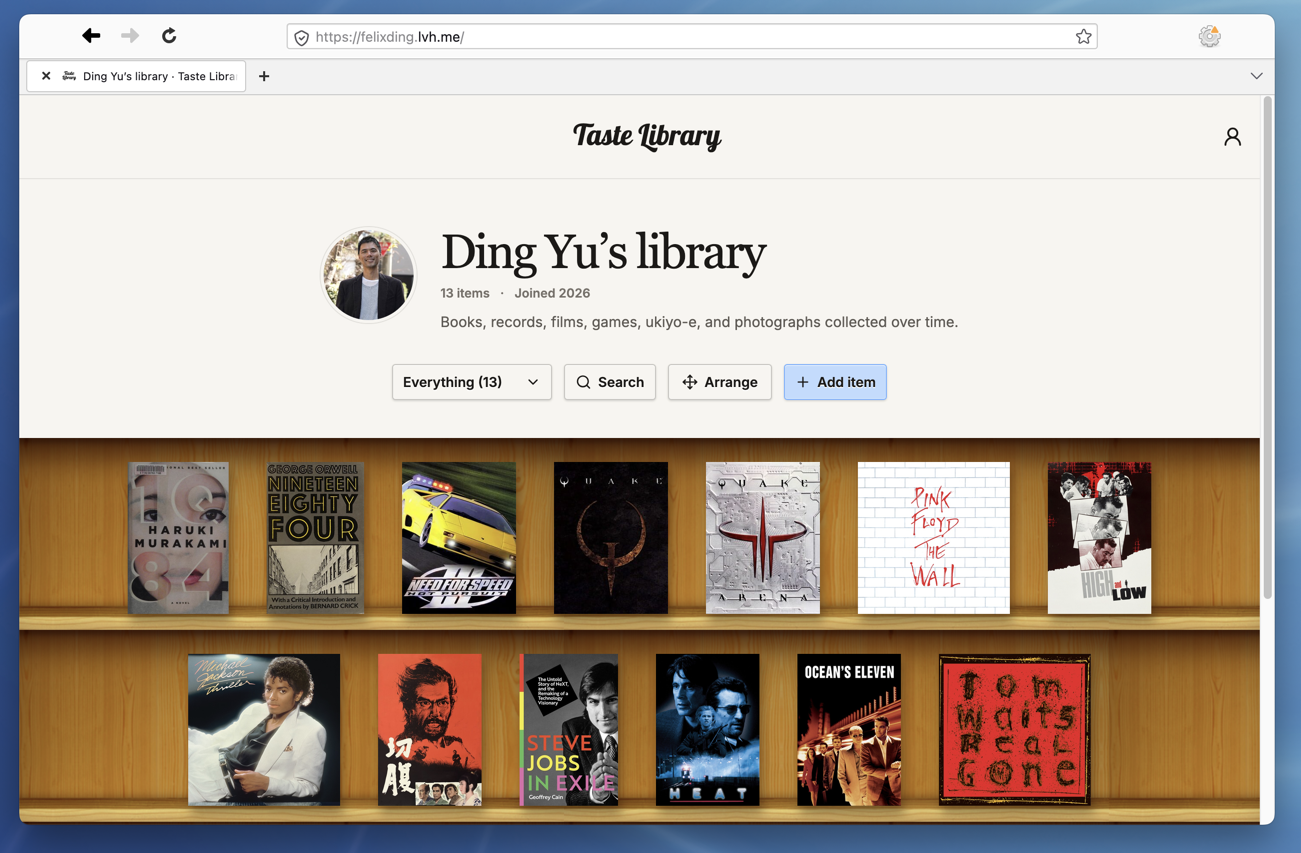Screen dimensions: 1301x853
Task: Open the 1Q84 Murakami book cover
Action: pyautogui.click(x=179, y=538)
